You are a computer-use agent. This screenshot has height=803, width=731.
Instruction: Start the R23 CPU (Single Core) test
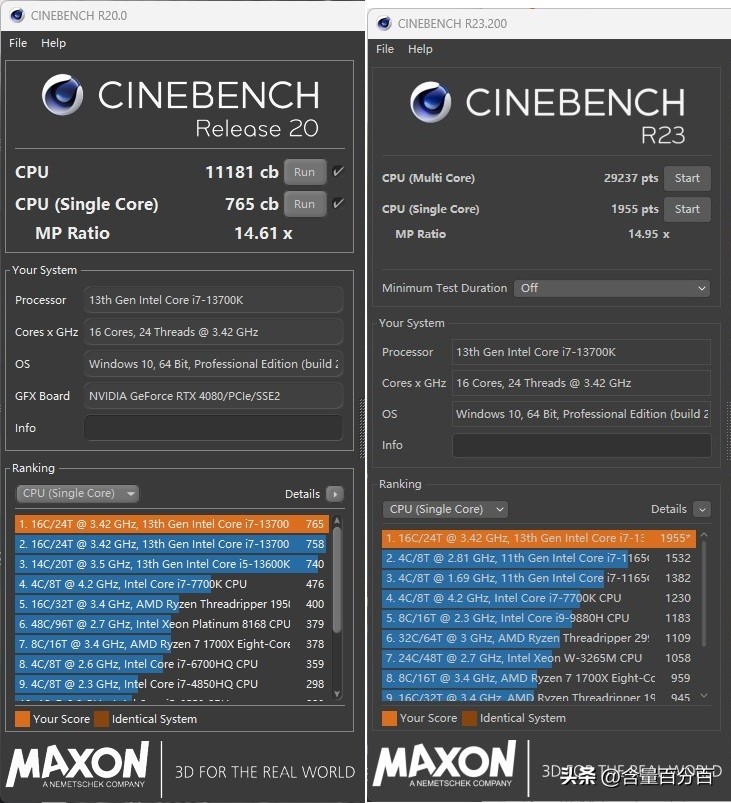click(687, 209)
